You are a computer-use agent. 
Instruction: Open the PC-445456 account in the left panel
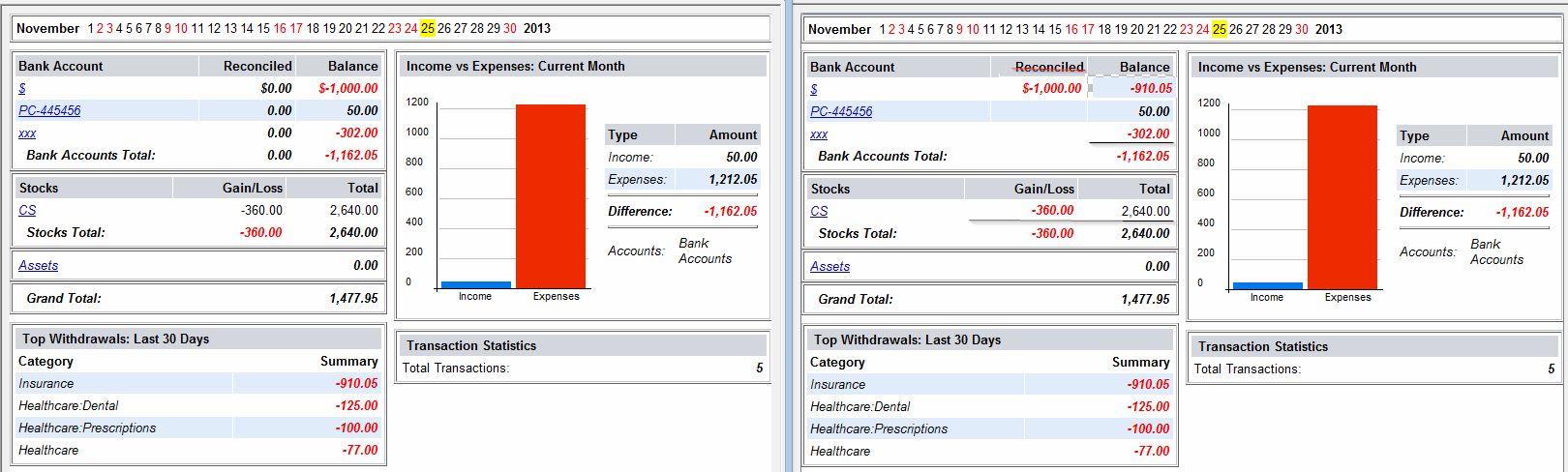[x=49, y=110]
